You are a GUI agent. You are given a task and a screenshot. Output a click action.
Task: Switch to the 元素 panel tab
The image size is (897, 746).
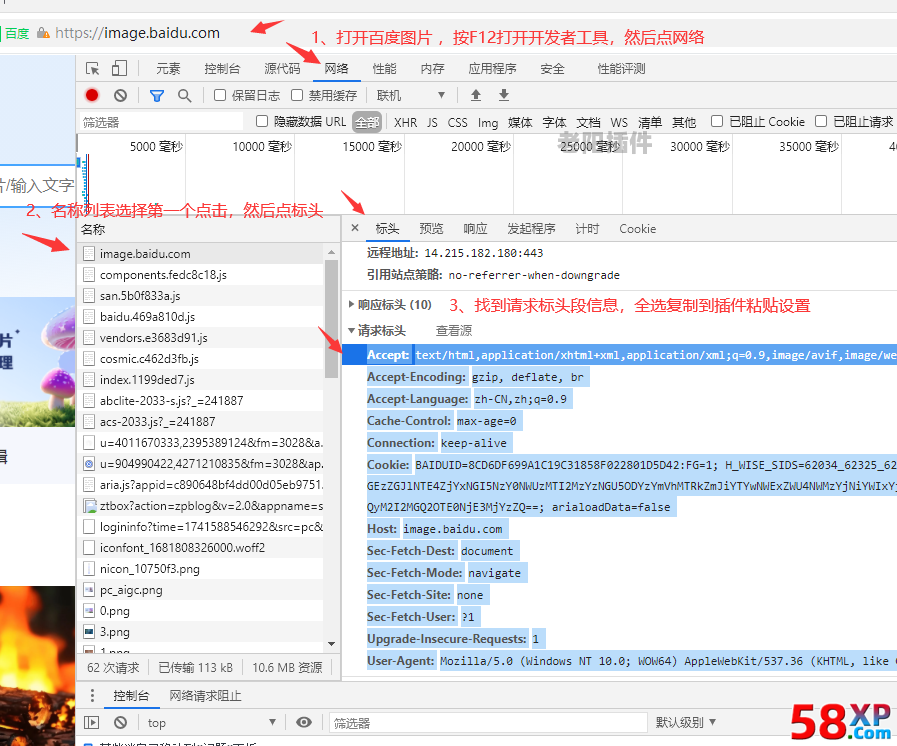point(168,69)
